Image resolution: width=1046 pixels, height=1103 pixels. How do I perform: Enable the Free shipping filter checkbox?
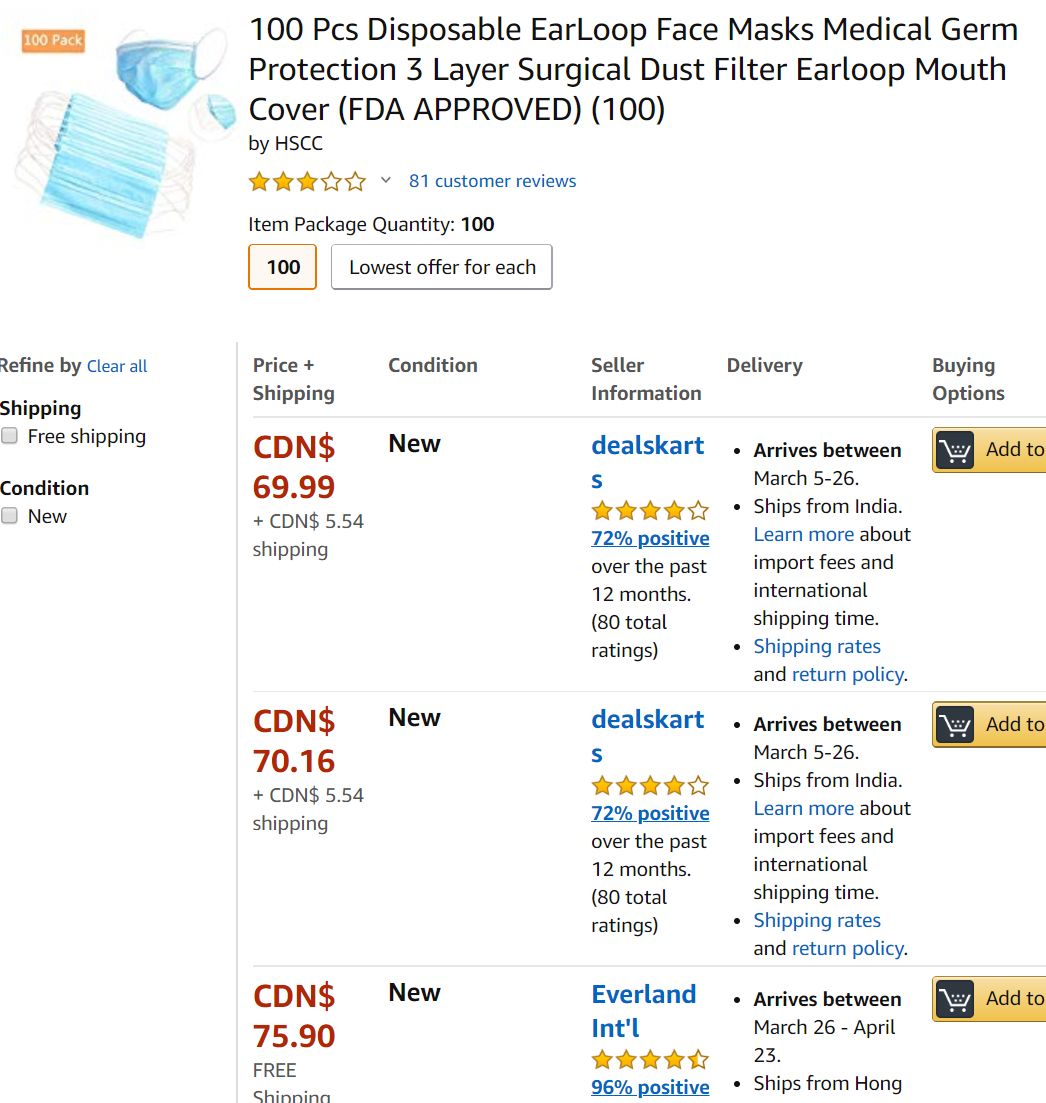[x=10, y=436]
